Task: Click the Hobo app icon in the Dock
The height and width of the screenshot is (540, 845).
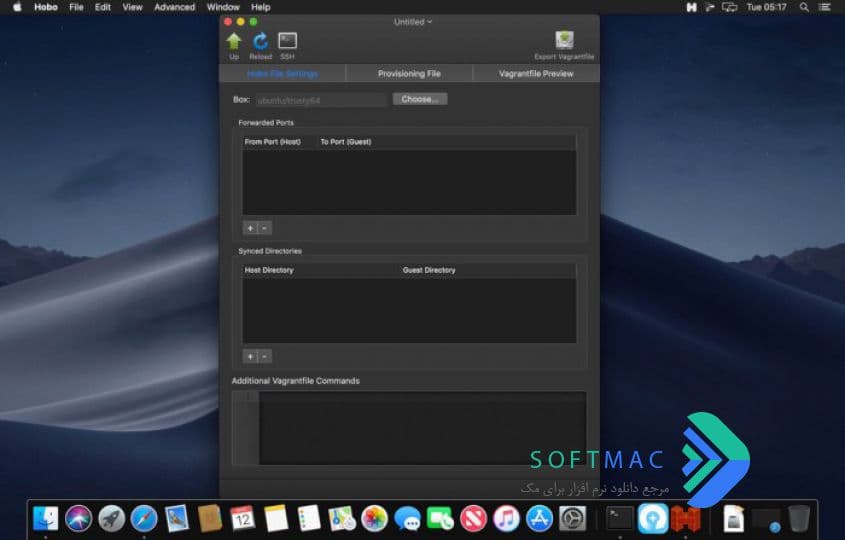Action: (x=686, y=519)
